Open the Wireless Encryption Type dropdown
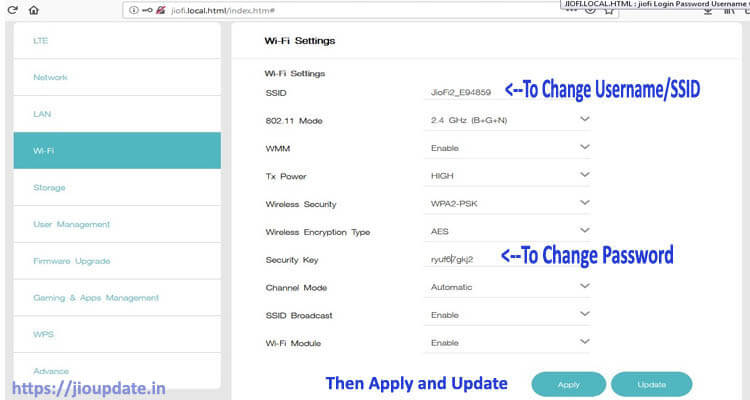 pos(507,231)
